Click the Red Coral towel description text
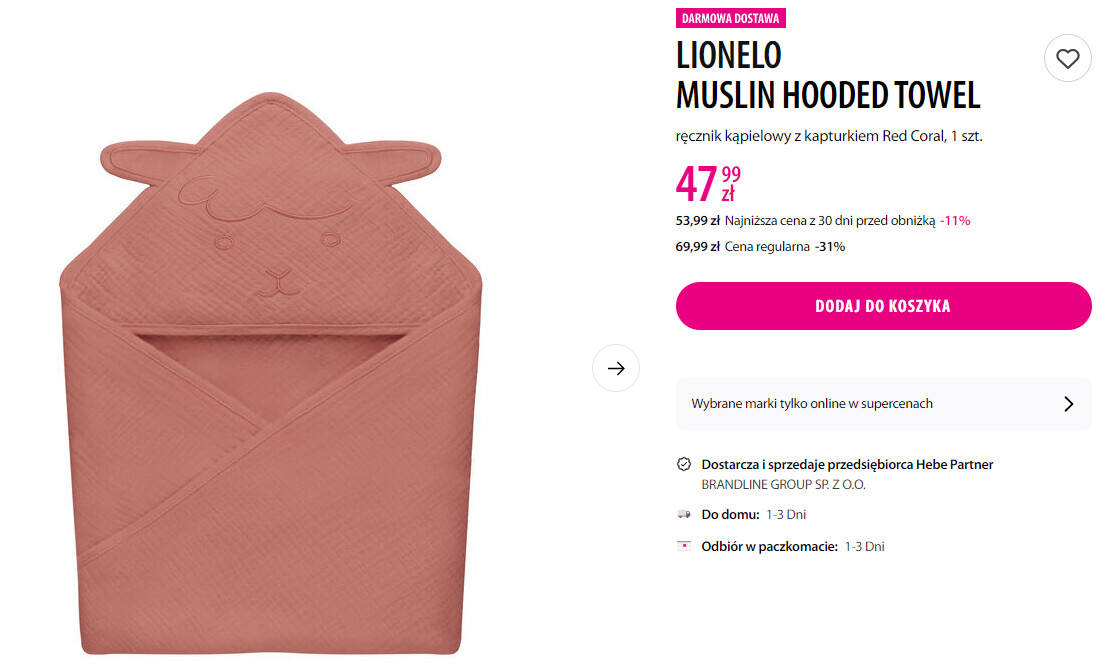The image size is (1105, 669). click(x=829, y=136)
